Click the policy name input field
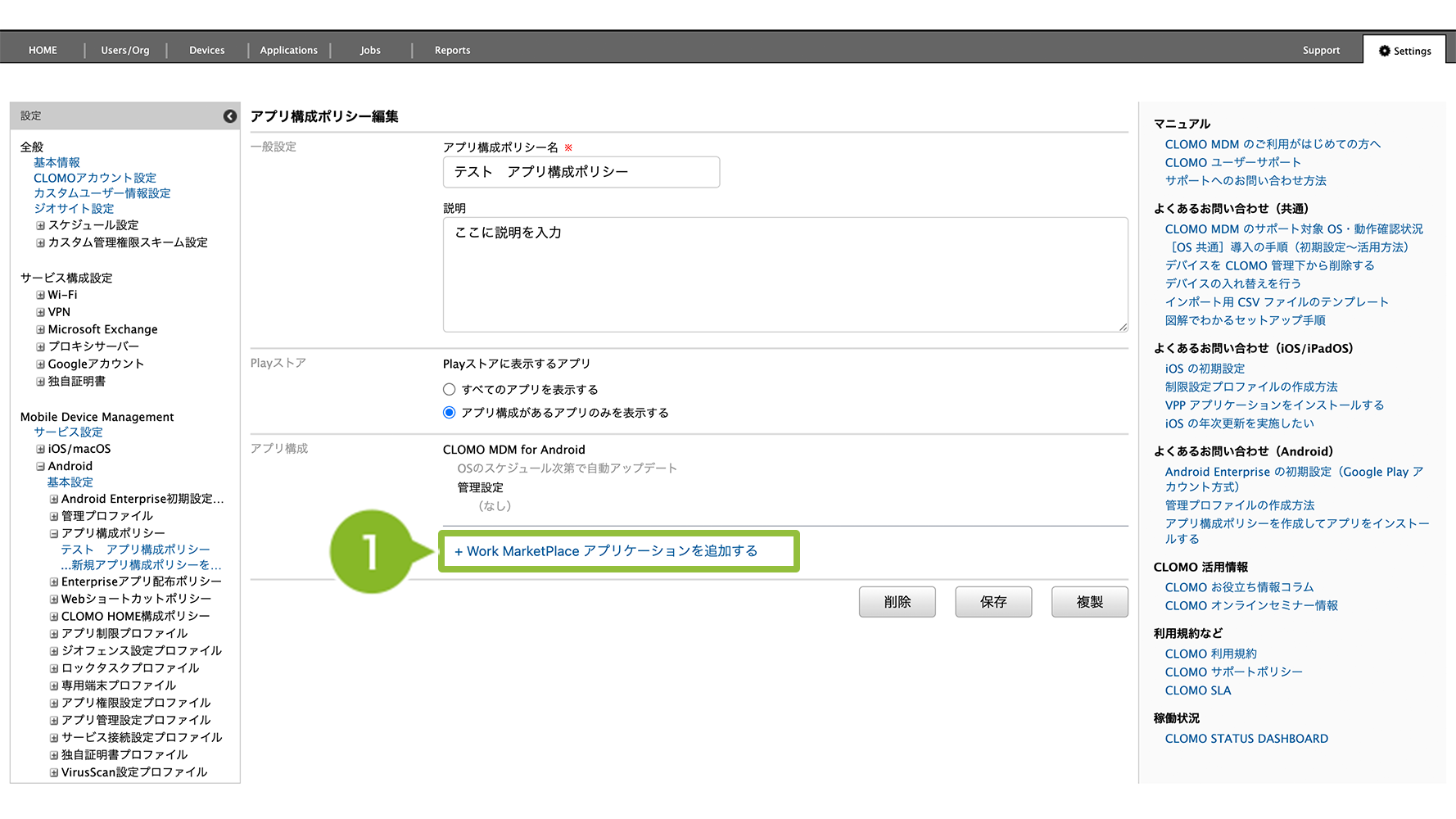Image resolution: width=1456 pixels, height=819 pixels. [x=581, y=172]
